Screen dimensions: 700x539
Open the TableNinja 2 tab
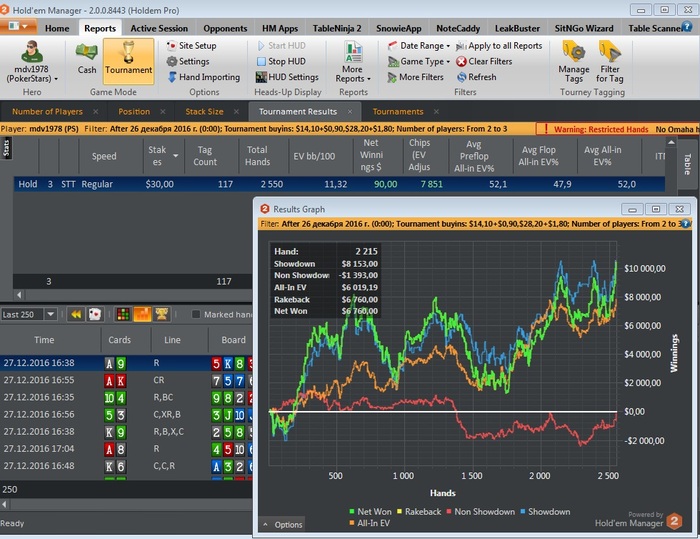point(337,28)
